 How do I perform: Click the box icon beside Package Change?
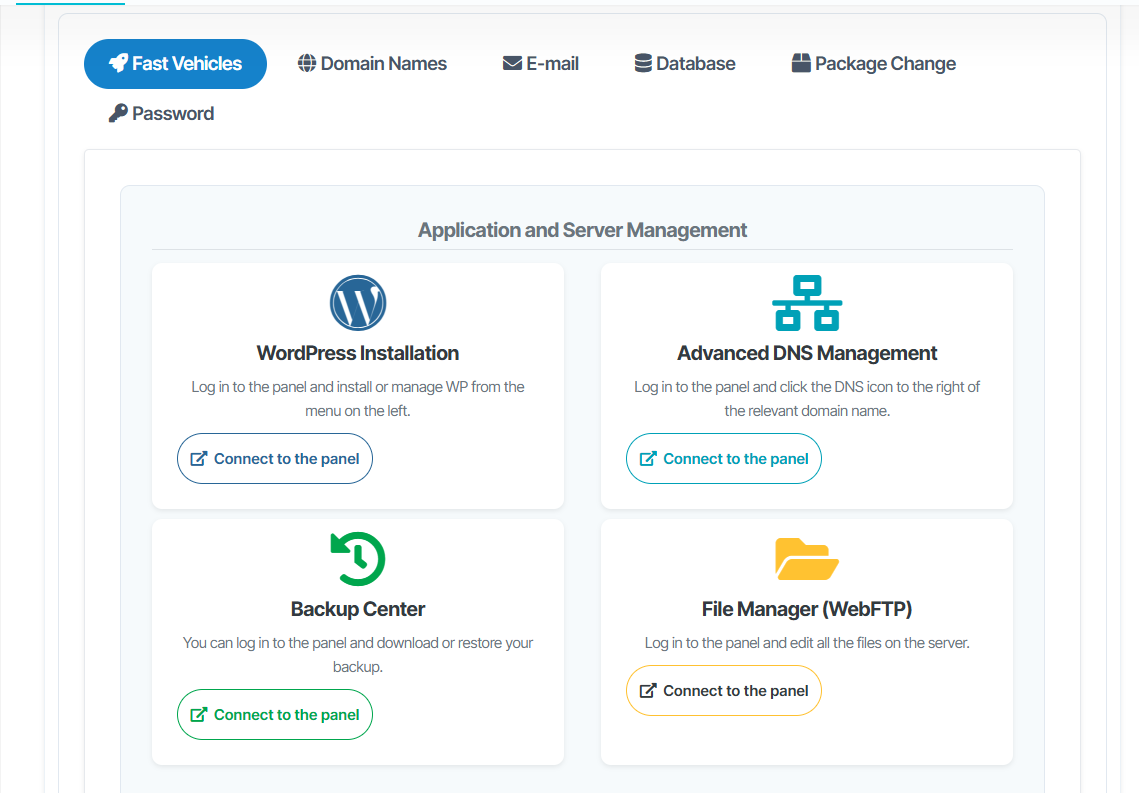tap(800, 64)
